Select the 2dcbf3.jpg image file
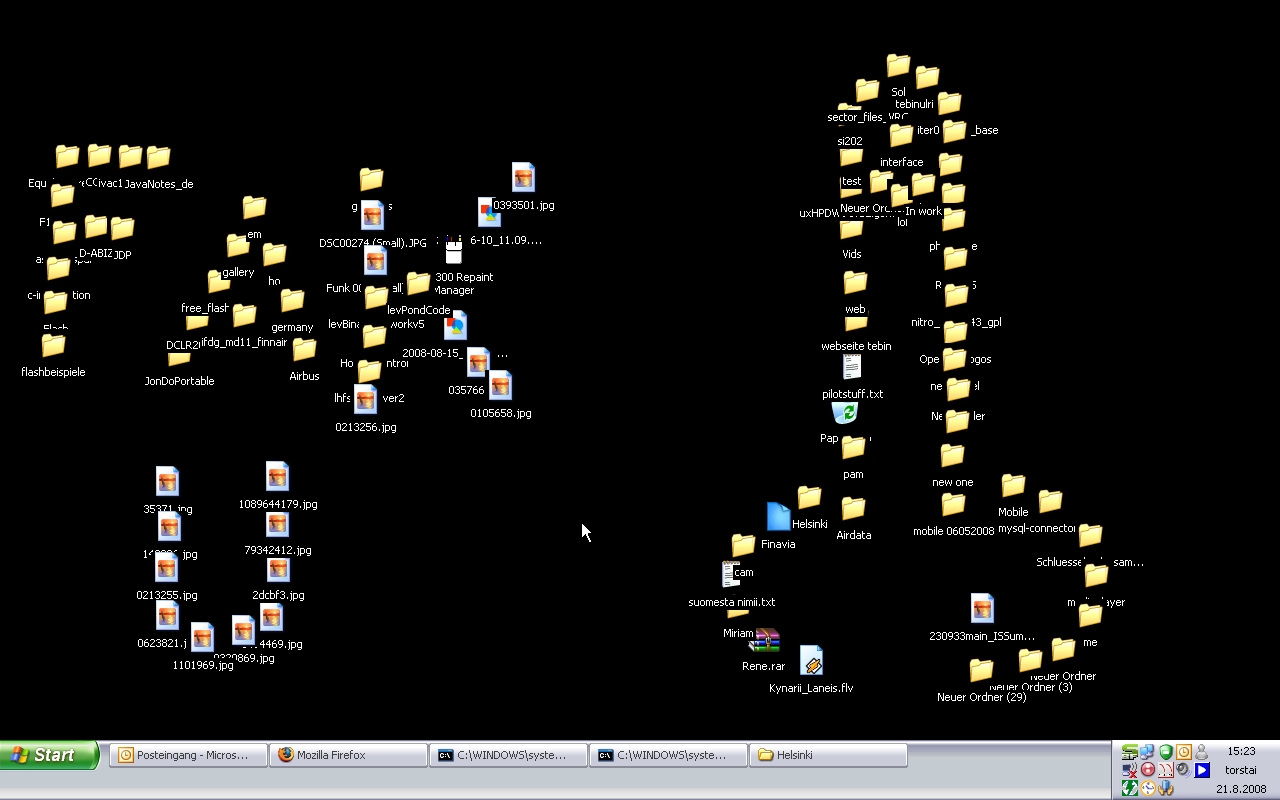The width and height of the screenshot is (1280, 800). (278, 569)
